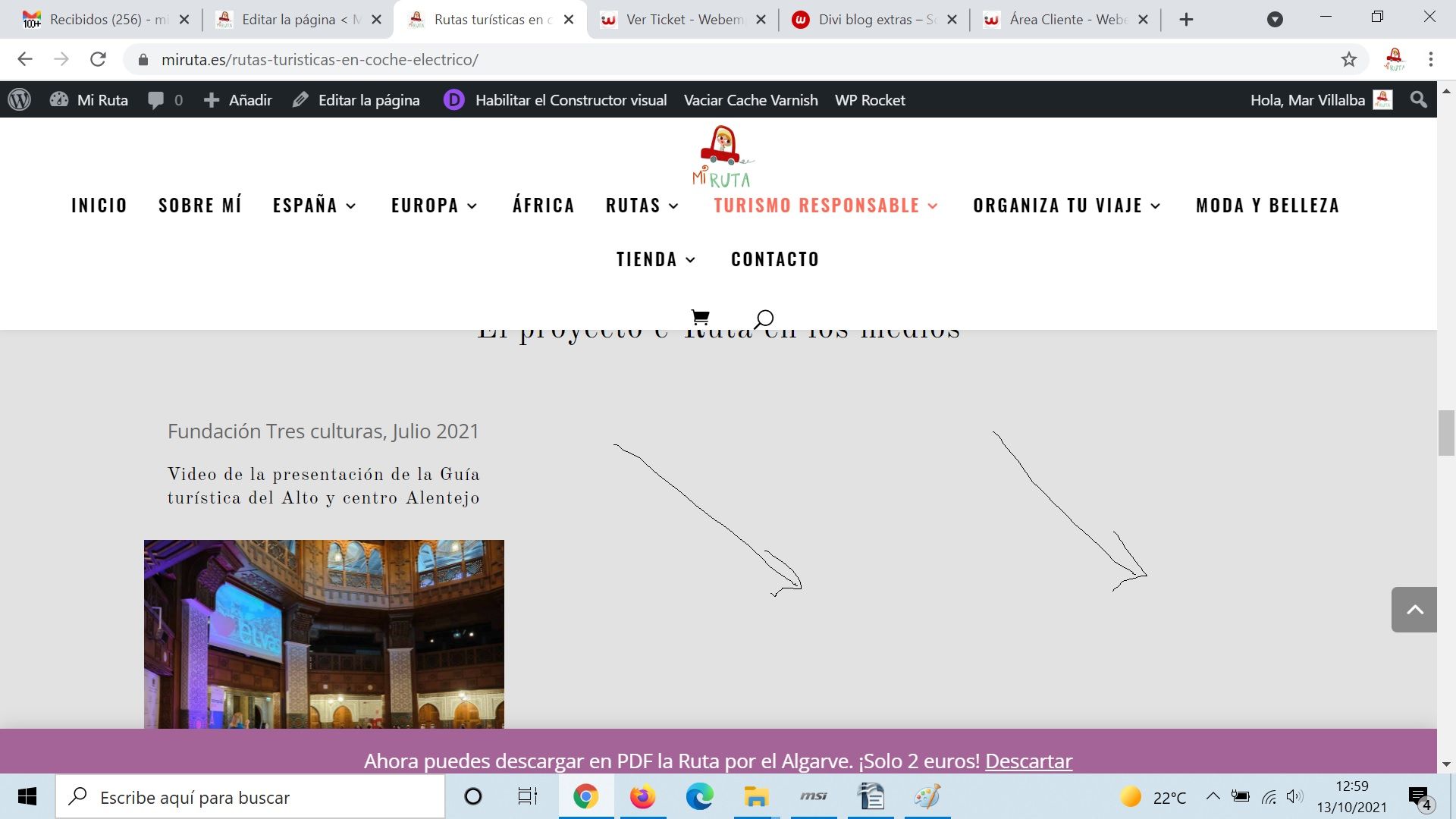Open Hola, Mar Villalba profile
The width and height of the screenshot is (1456, 819).
click(1321, 100)
